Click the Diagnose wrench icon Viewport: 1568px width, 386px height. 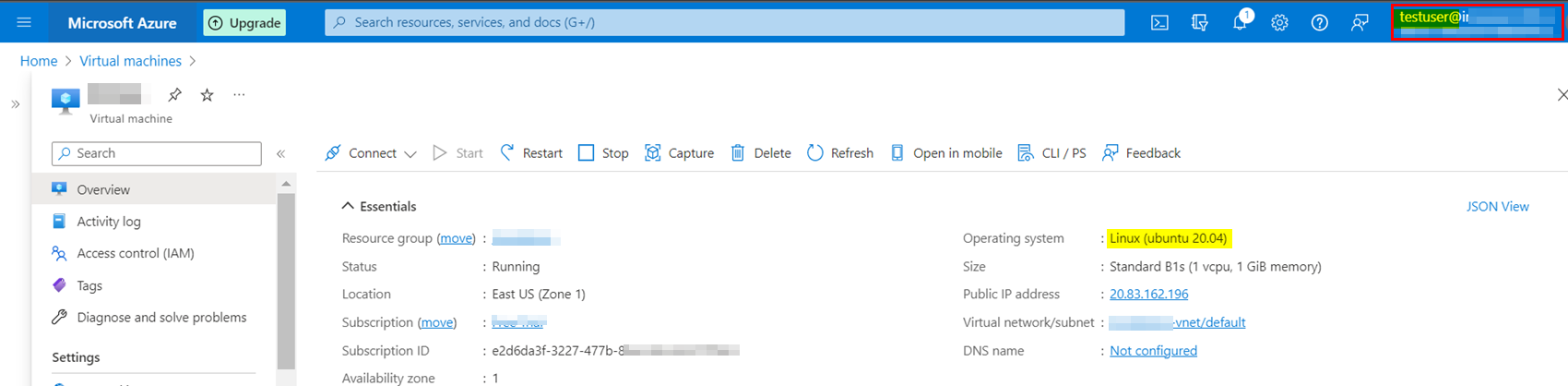59,317
